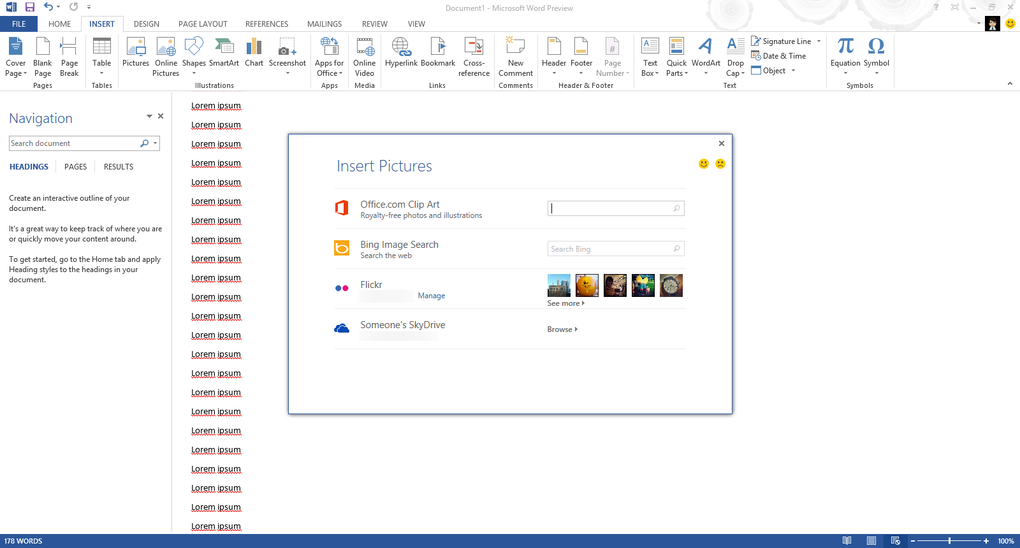Close the Insert Pictures dialog

pyautogui.click(x=721, y=143)
